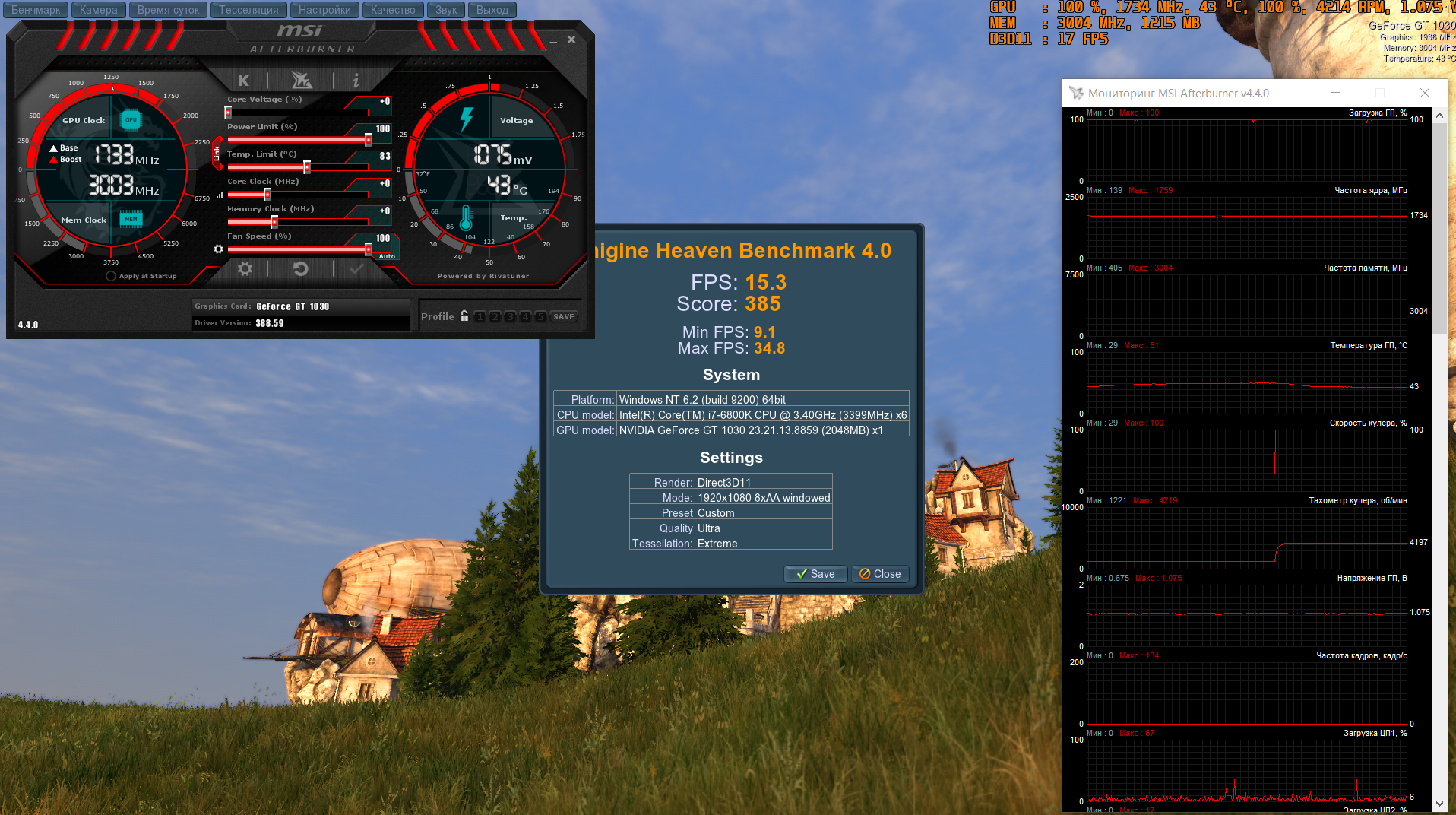Screen dimensions: 1456x815
Task: Open the Настройки menu
Action: [x=324, y=10]
